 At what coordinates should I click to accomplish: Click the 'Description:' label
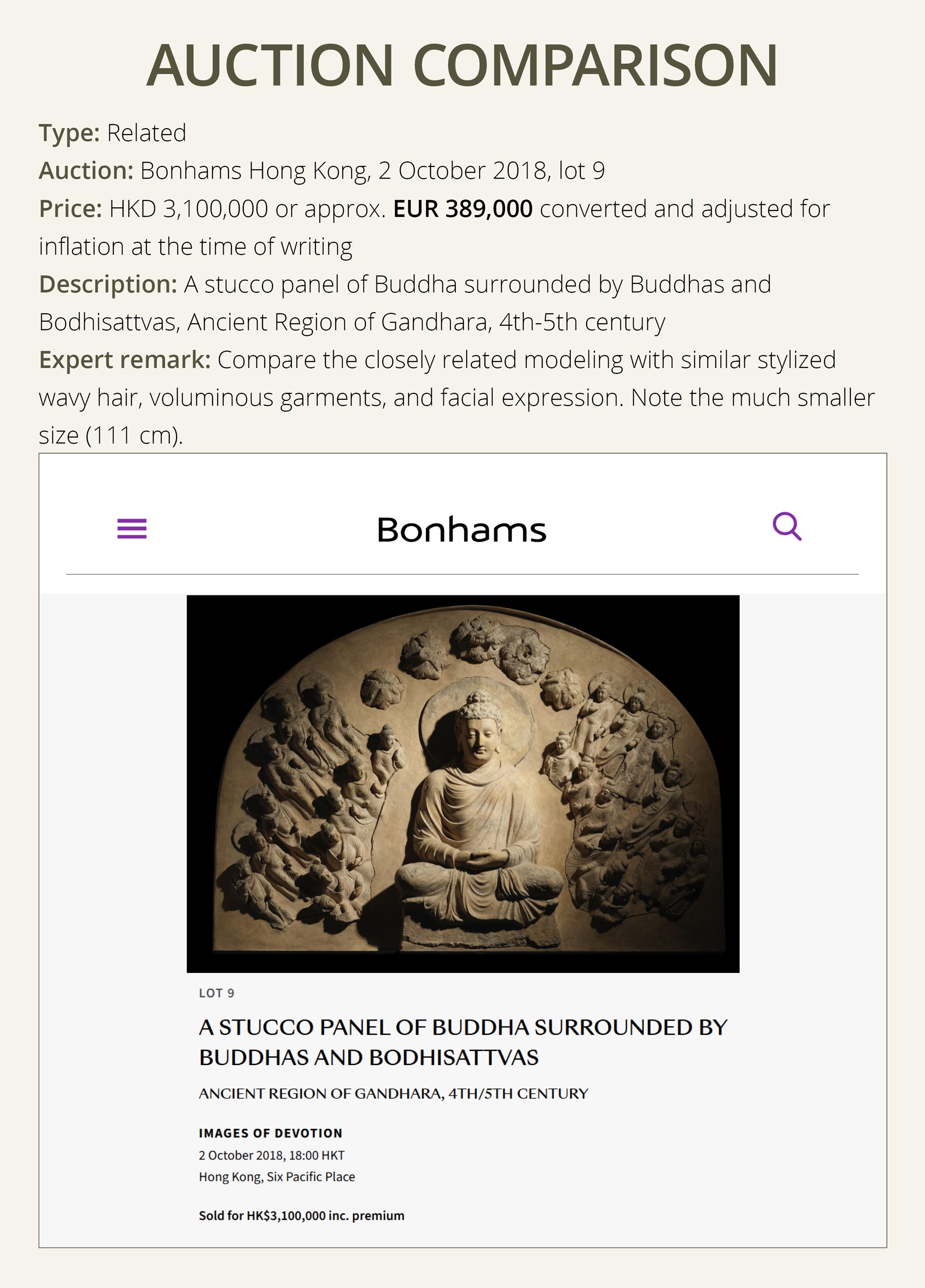[x=108, y=285]
